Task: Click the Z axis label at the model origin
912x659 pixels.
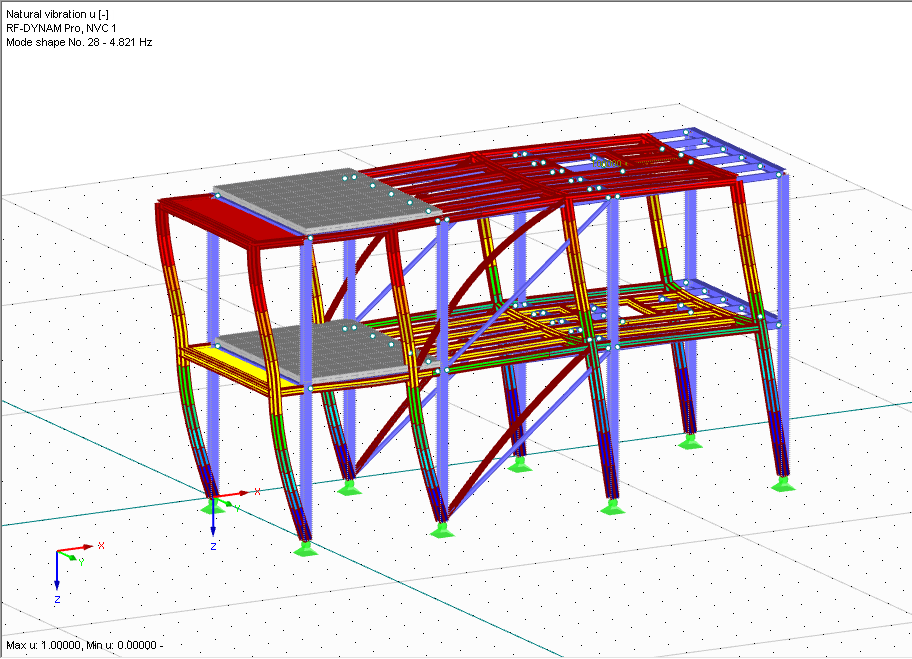Action: coord(213,546)
